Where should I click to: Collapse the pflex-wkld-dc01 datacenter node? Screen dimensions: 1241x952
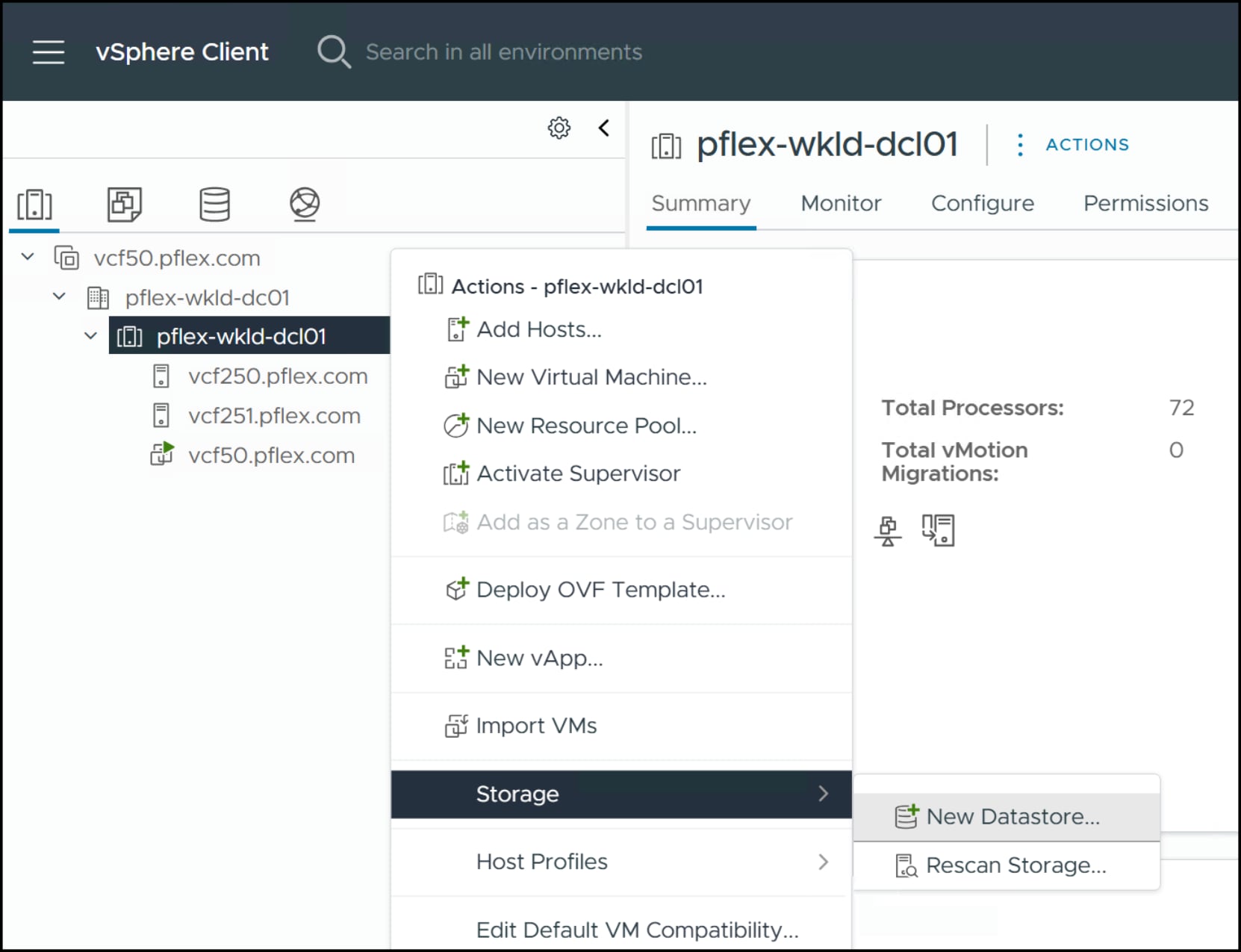tap(59, 296)
